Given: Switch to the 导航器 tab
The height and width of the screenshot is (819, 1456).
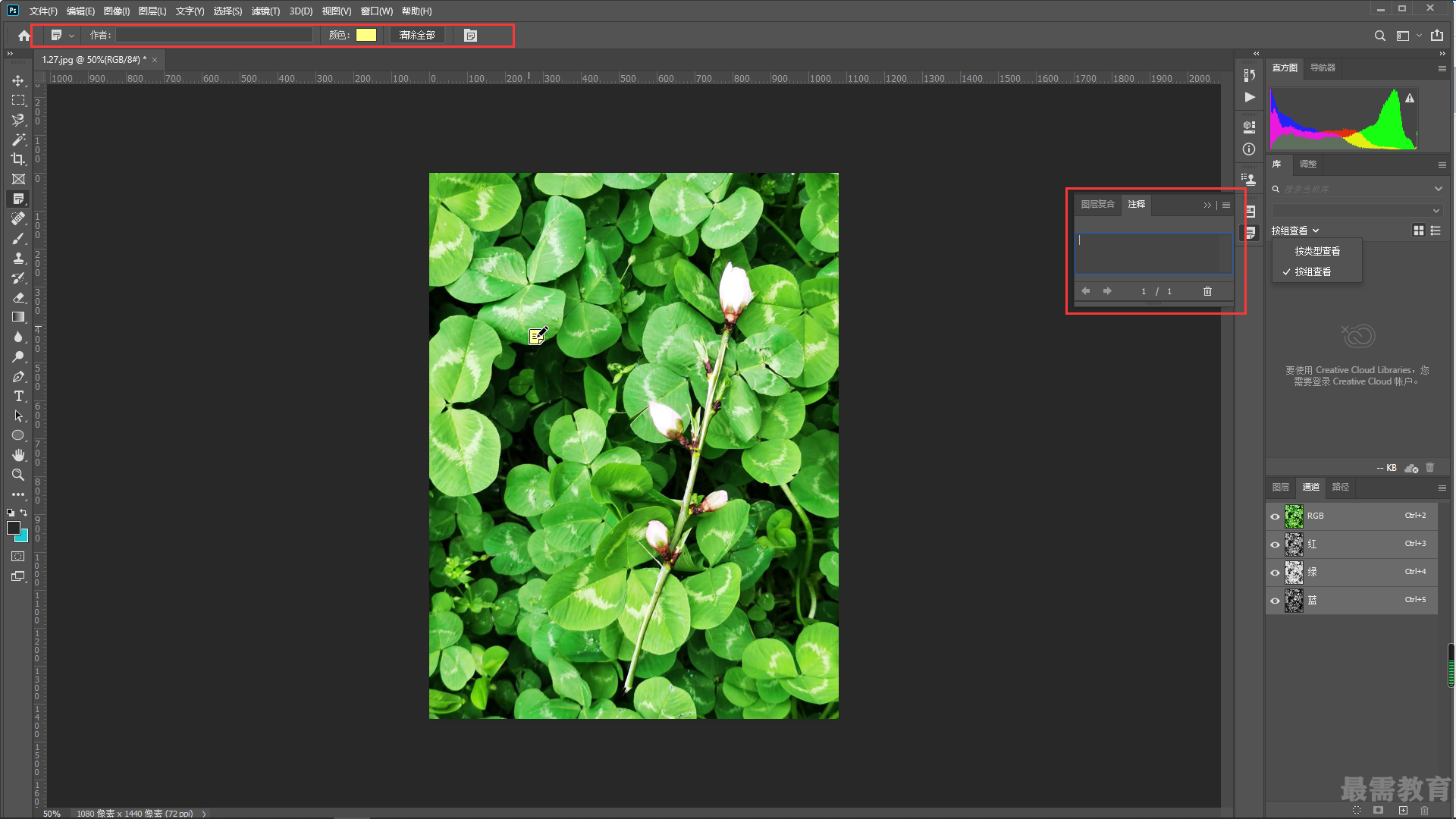Looking at the screenshot, I should click(1323, 67).
